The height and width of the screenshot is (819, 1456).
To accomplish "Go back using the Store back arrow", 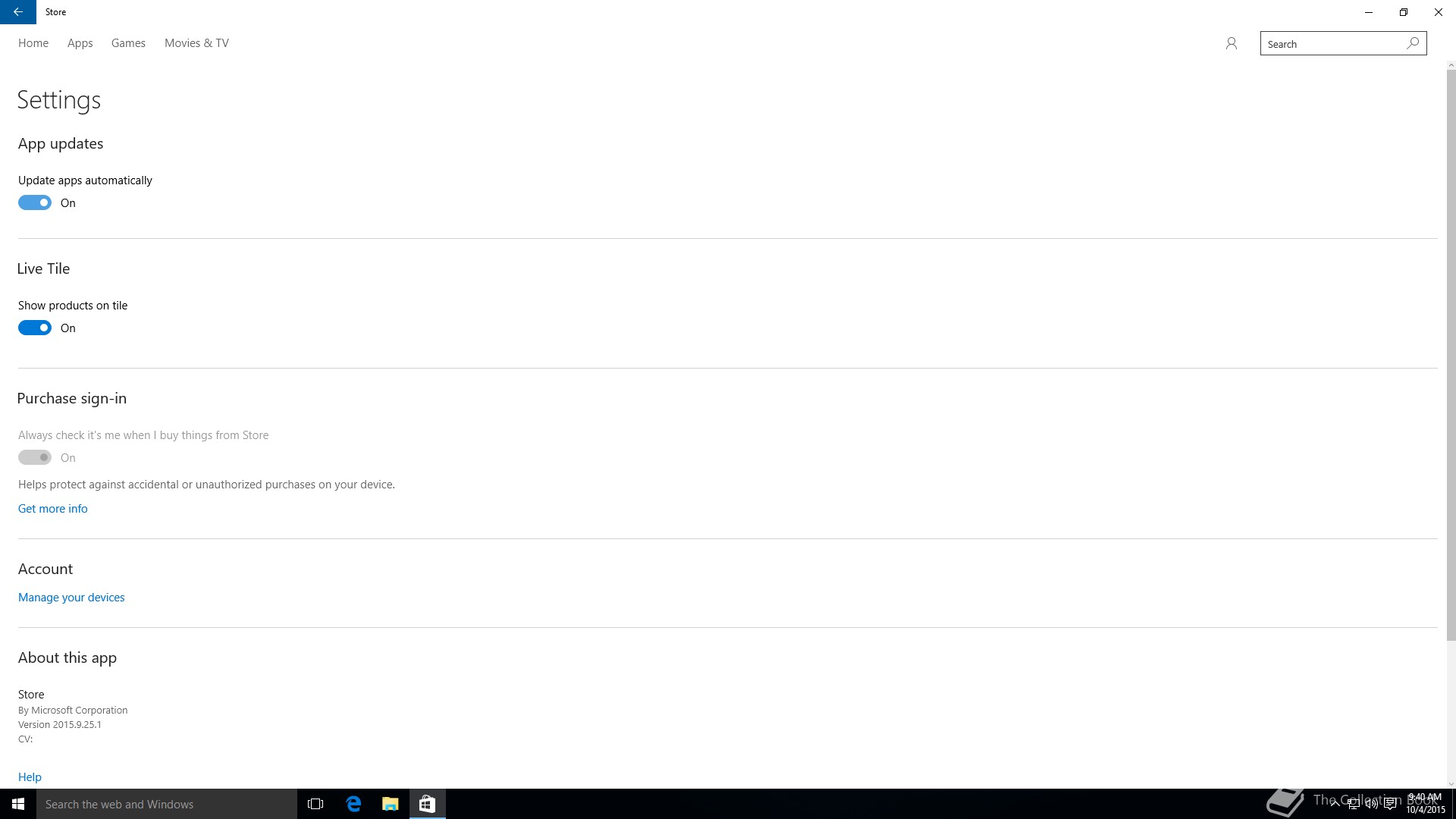I will [x=17, y=12].
